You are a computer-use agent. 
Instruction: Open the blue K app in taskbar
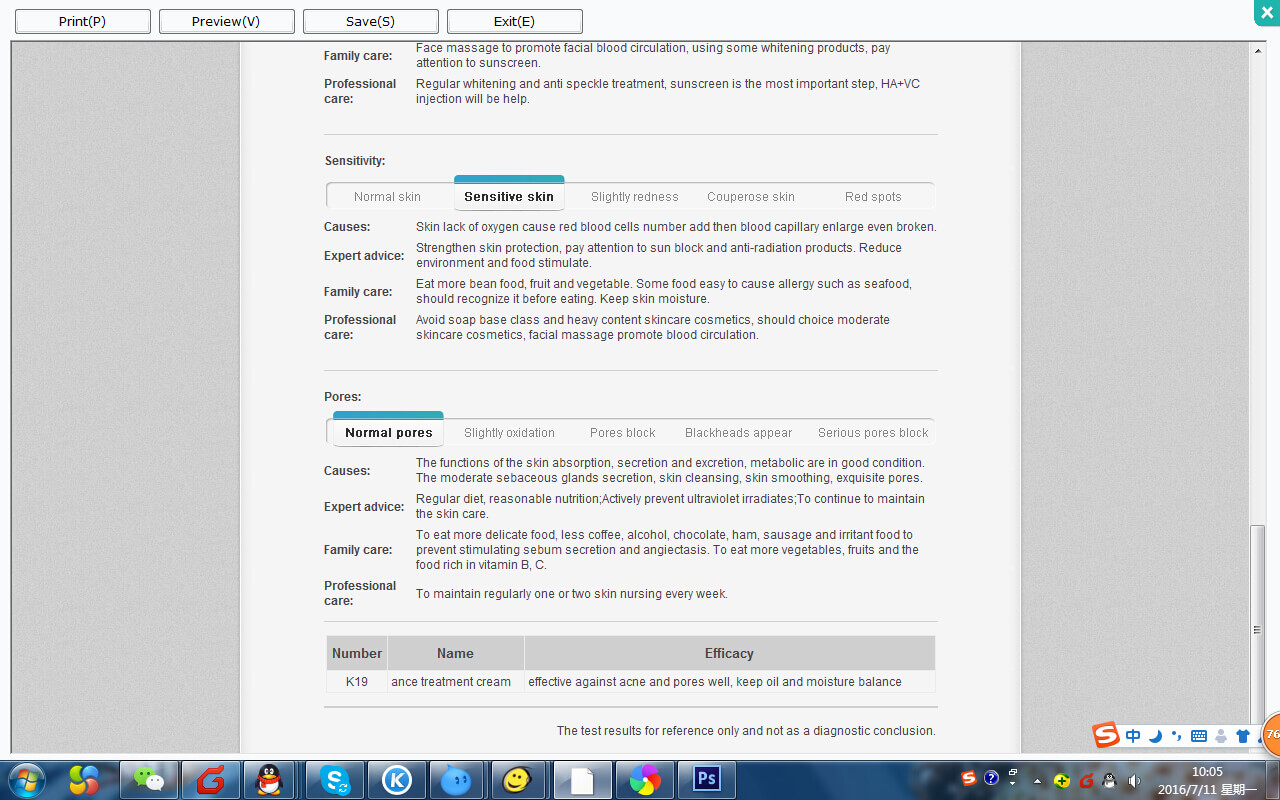(396, 779)
